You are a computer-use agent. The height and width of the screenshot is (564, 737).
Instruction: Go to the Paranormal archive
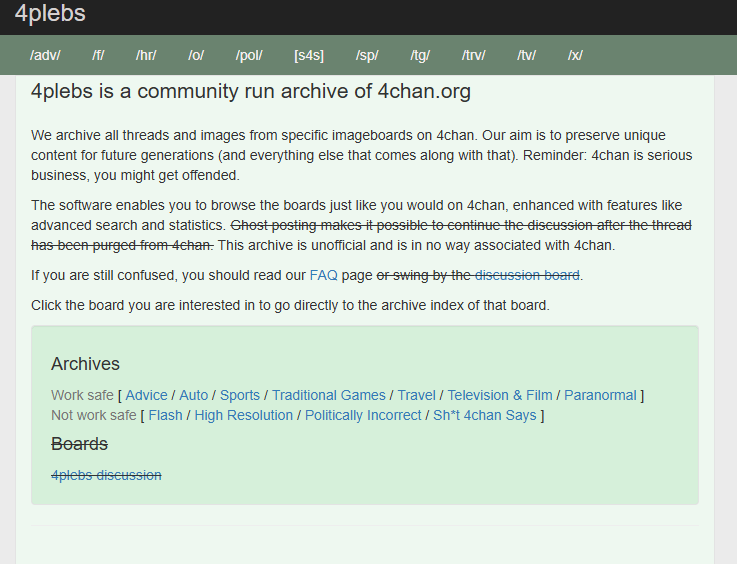(600, 395)
